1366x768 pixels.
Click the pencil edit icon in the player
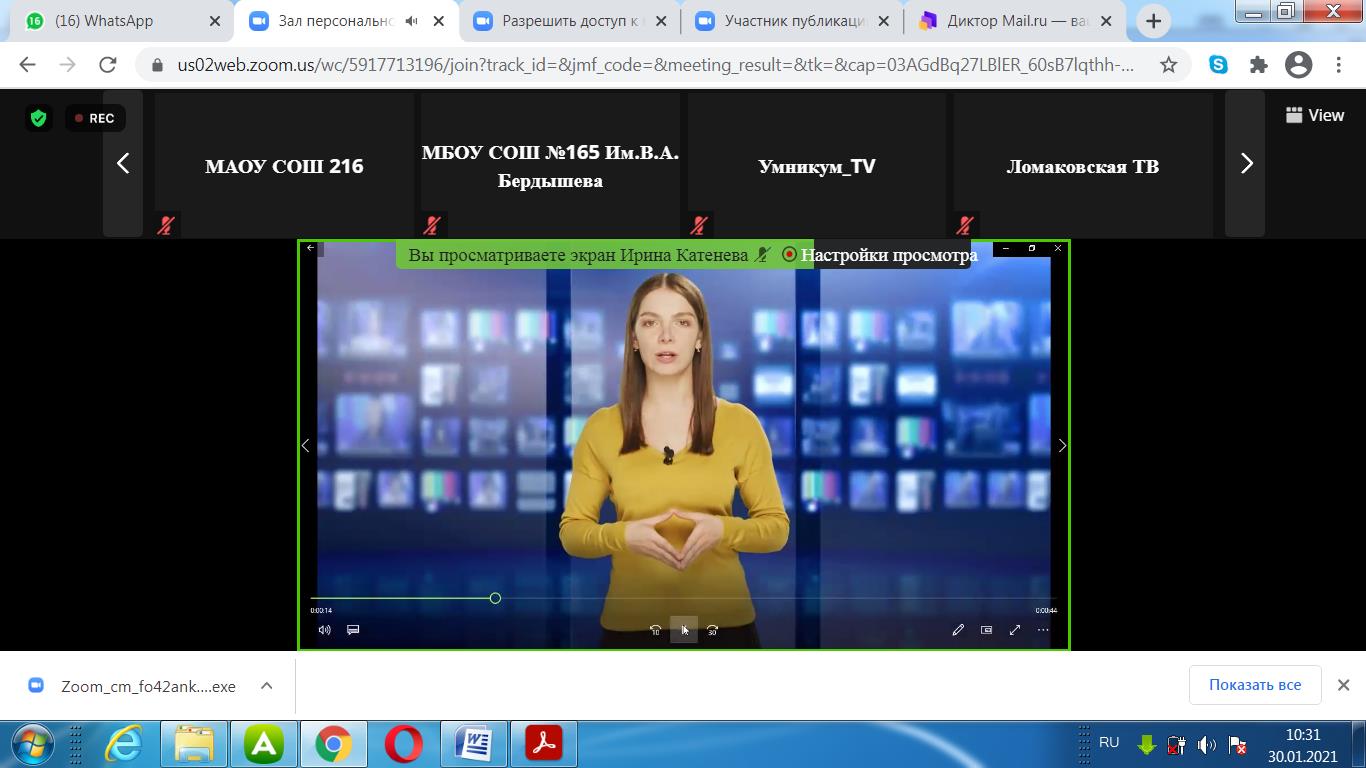coord(958,630)
